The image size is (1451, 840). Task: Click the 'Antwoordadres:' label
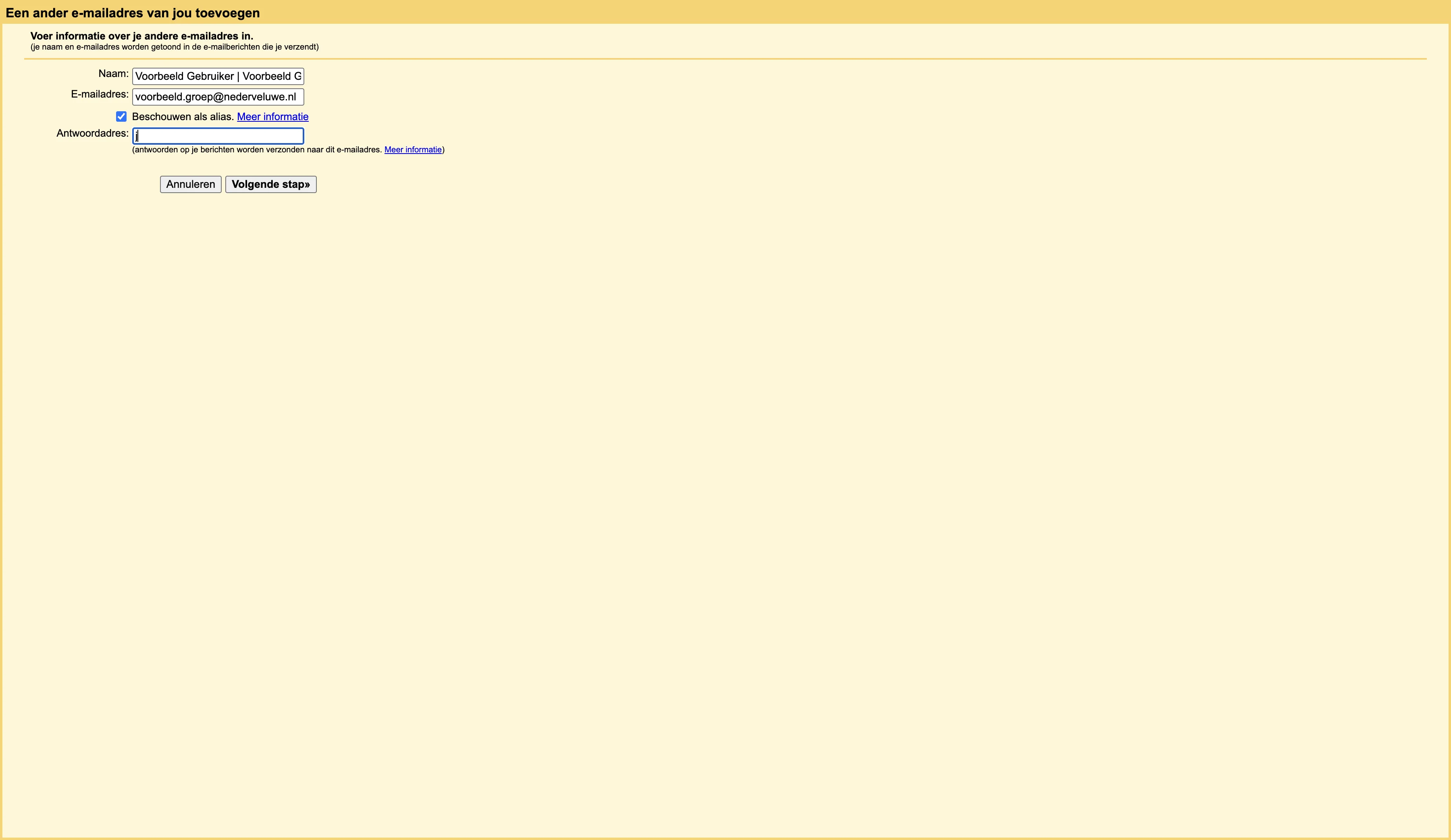click(91, 133)
